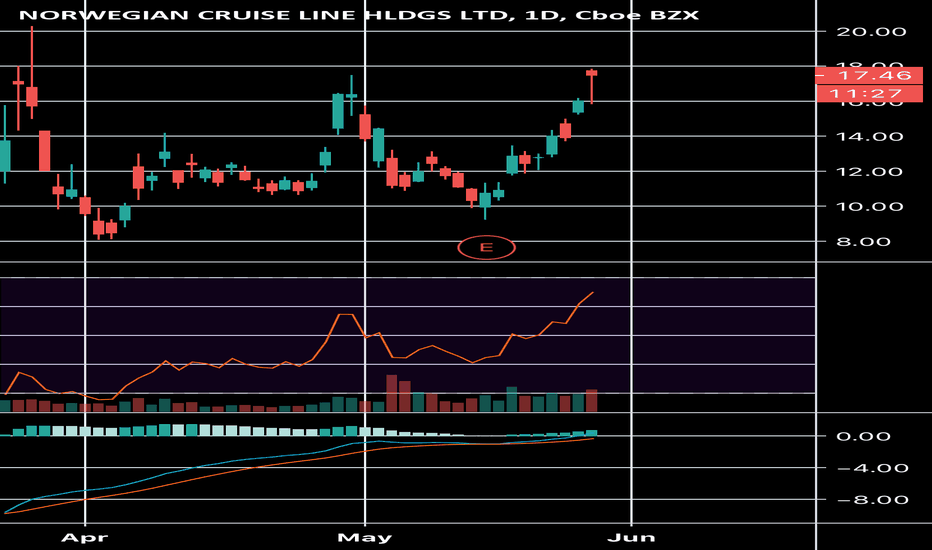Viewport: 932px width, 550px height.
Task: Click the latest red candle near 17.46
Action: click(x=591, y=73)
